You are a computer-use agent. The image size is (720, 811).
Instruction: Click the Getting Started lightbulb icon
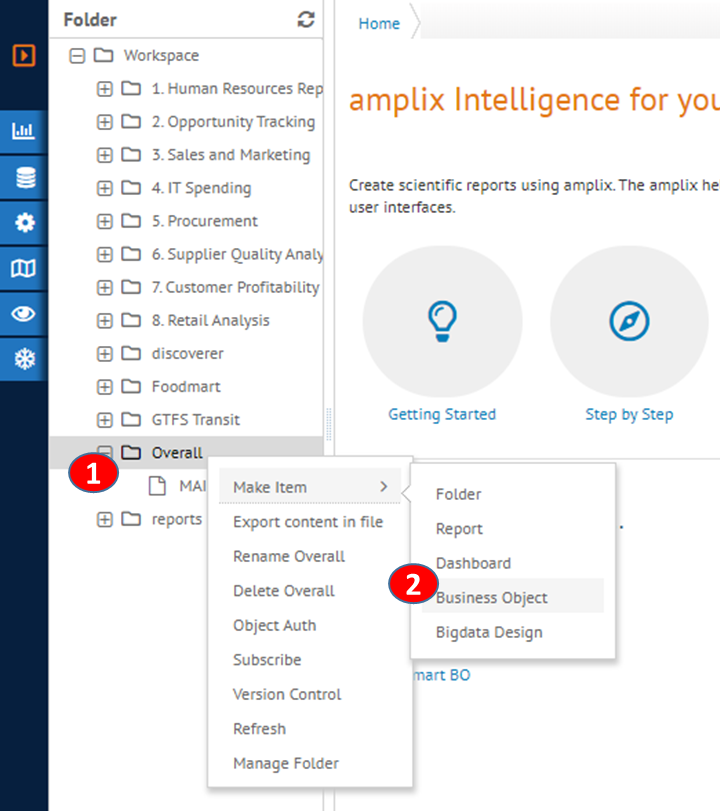tap(442, 321)
